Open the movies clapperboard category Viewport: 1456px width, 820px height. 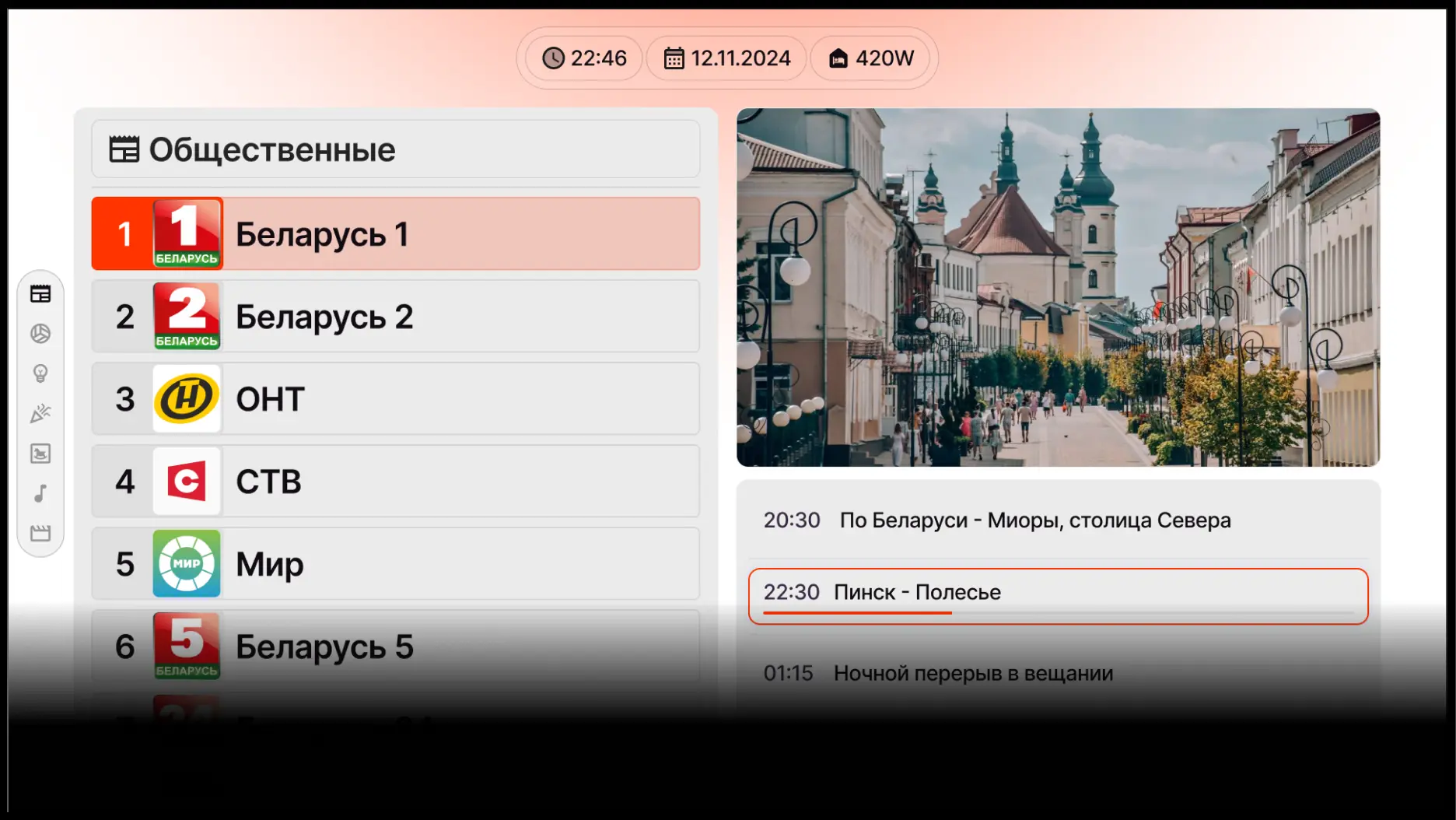pyautogui.click(x=40, y=533)
